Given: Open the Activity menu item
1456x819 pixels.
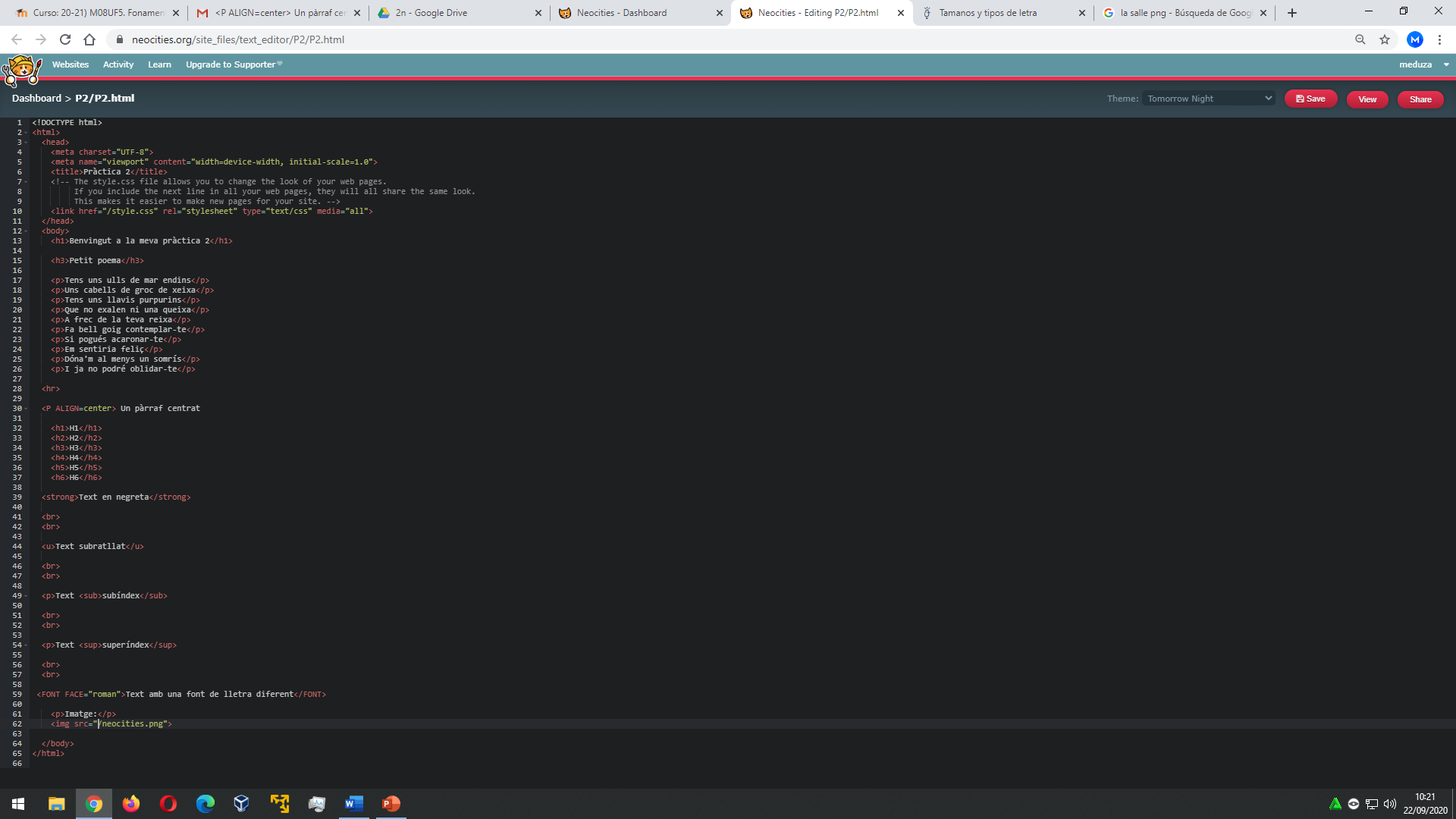Looking at the screenshot, I should 118,64.
